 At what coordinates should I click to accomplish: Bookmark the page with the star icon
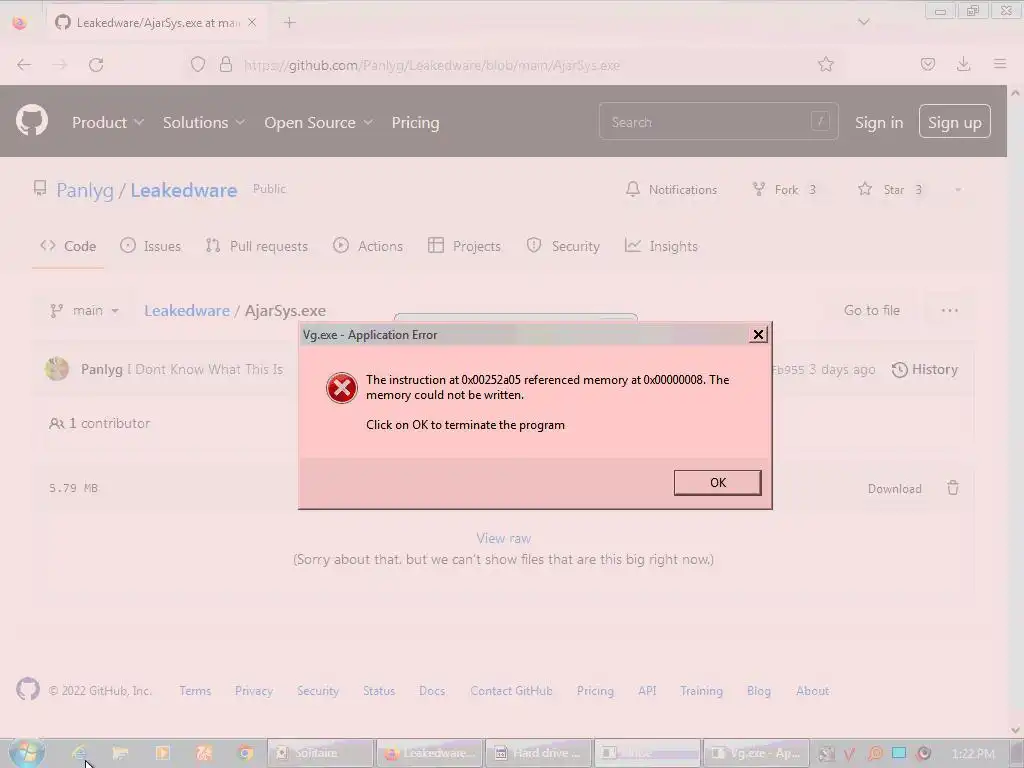tap(826, 64)
